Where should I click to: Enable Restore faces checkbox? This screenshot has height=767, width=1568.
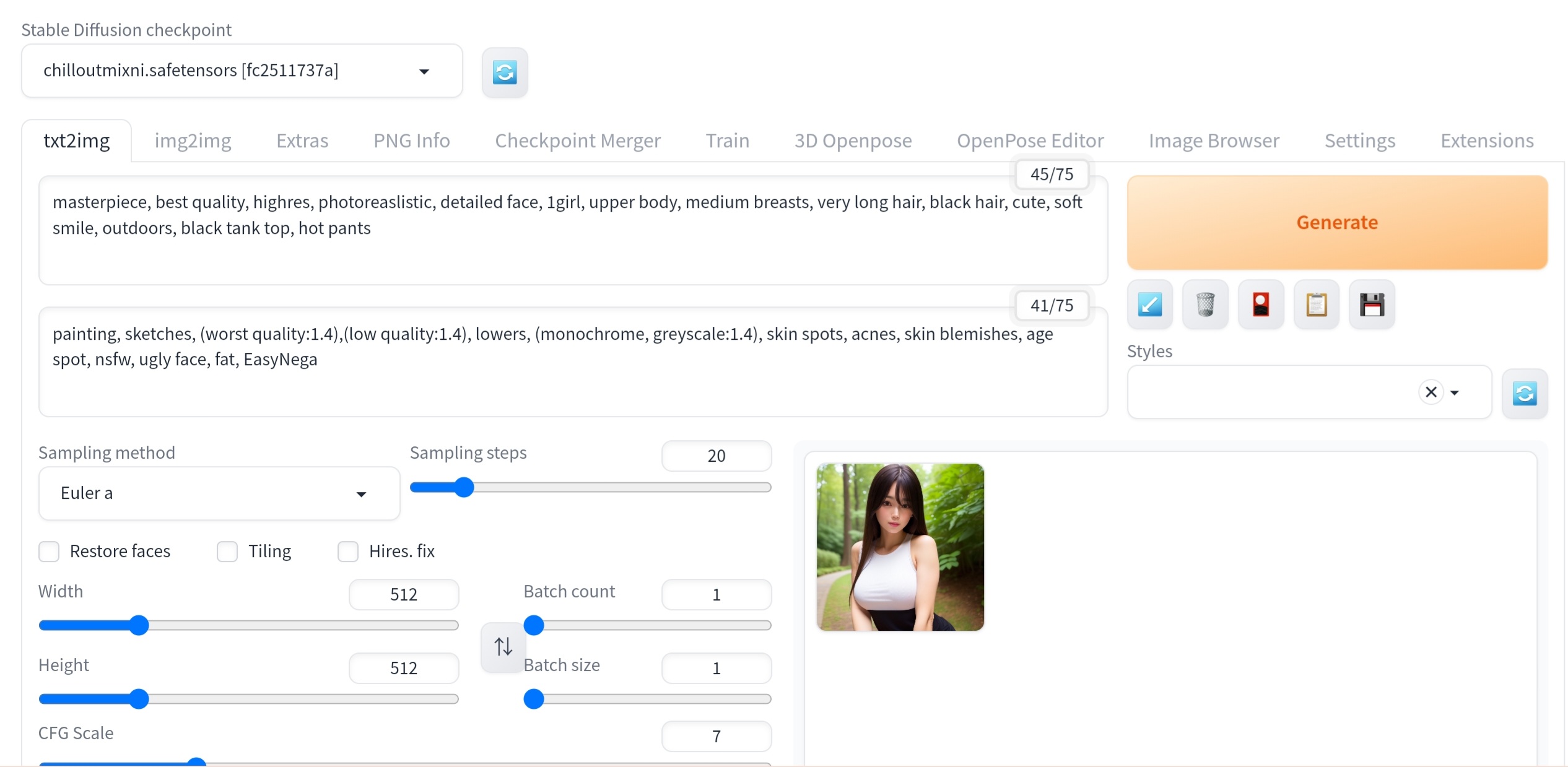click(x=49, y=551)
